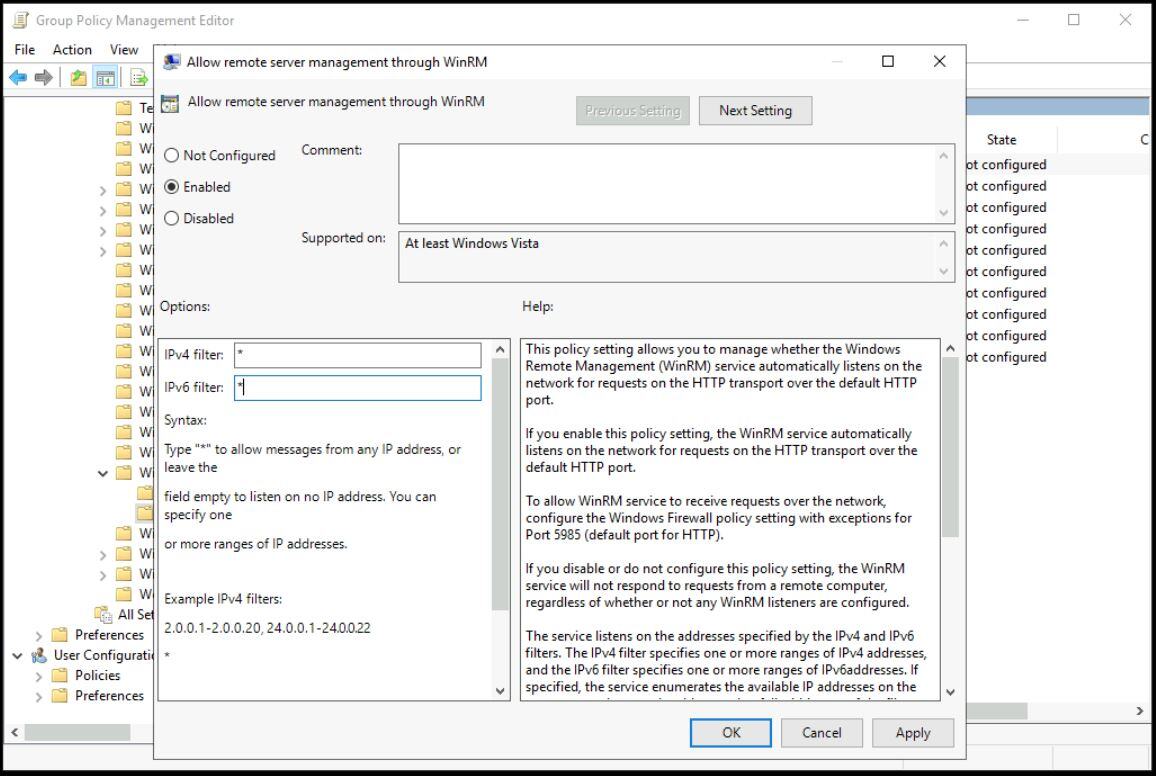
Task: Select the Enabled radio button
Action: coord(171,187)
